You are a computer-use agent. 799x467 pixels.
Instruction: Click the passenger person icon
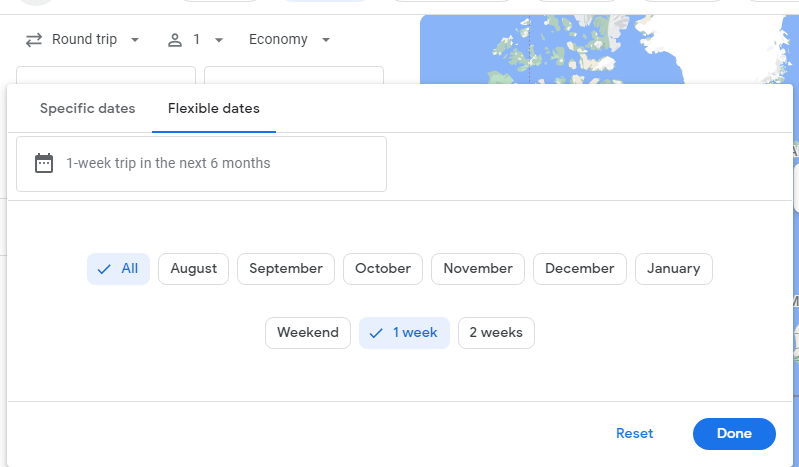[175, 40]
